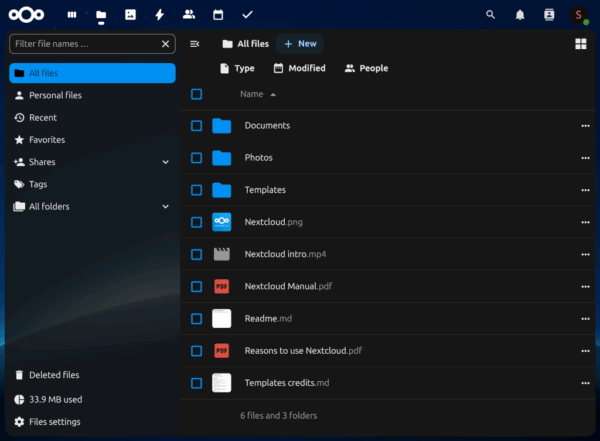
Task: Check Reasons to use Nextcloud.pdf checkbox
Action: (x=196, y=351)
